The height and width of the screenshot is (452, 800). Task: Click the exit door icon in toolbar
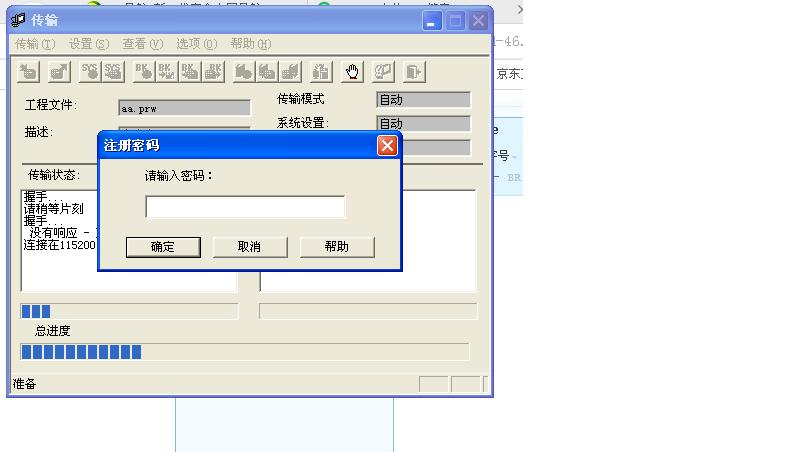414,71
